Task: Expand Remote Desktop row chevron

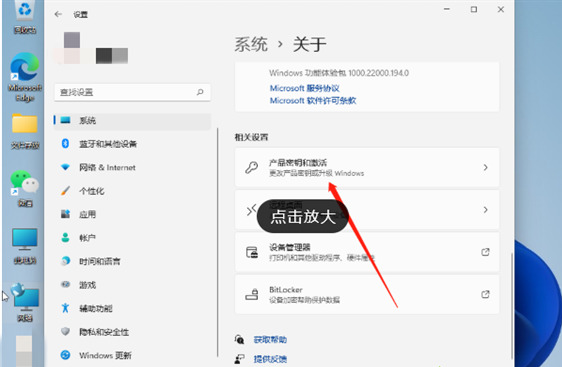Action: click(x=485, y=210)
